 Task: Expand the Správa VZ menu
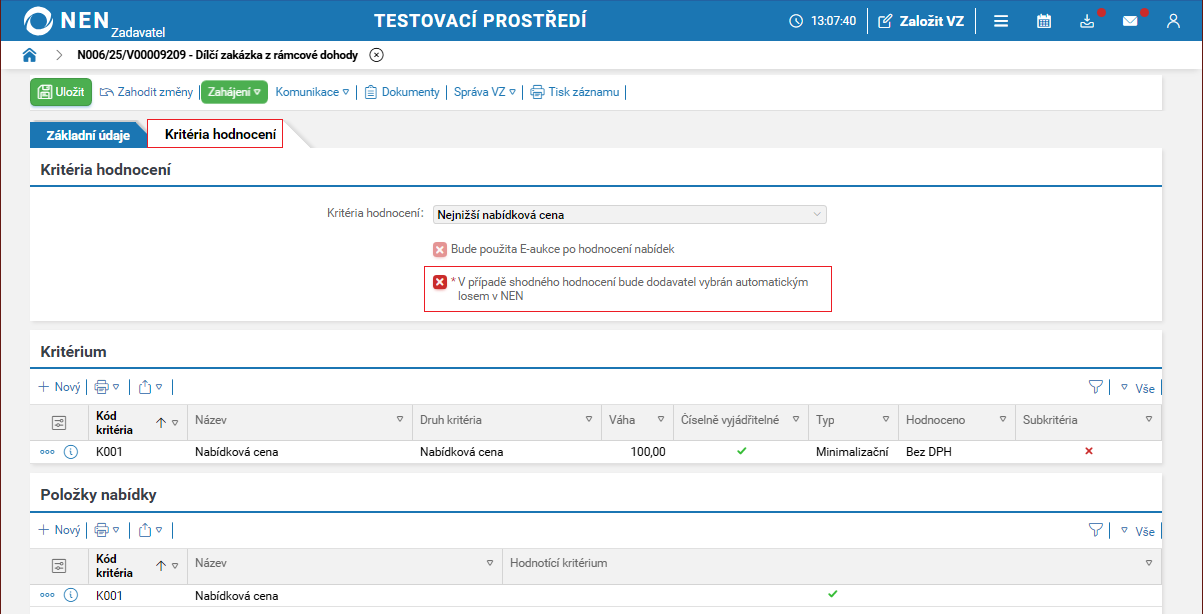(485, 92)
